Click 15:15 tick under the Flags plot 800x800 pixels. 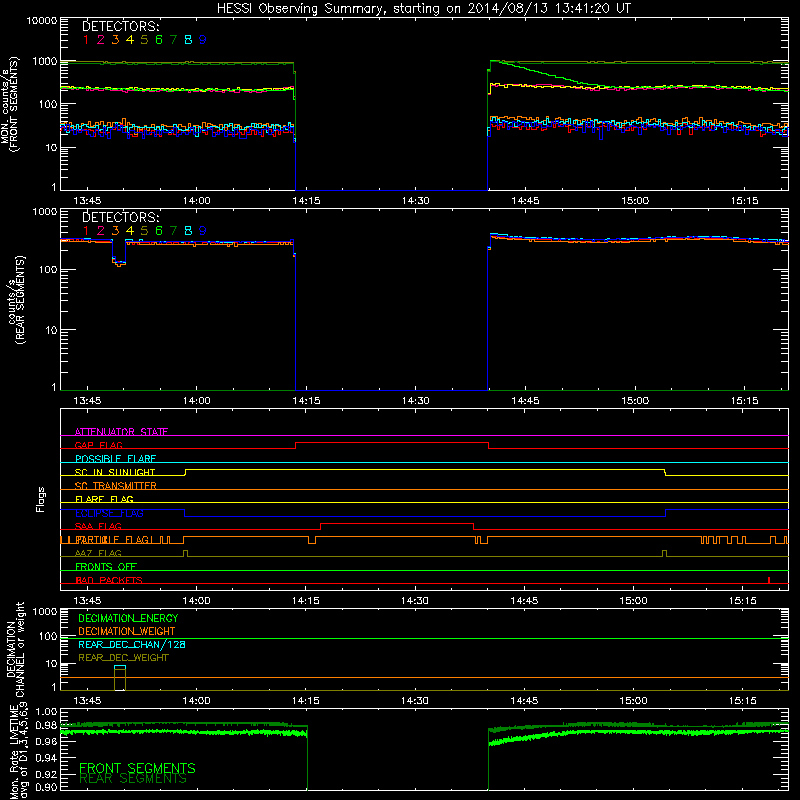[743, 601]
